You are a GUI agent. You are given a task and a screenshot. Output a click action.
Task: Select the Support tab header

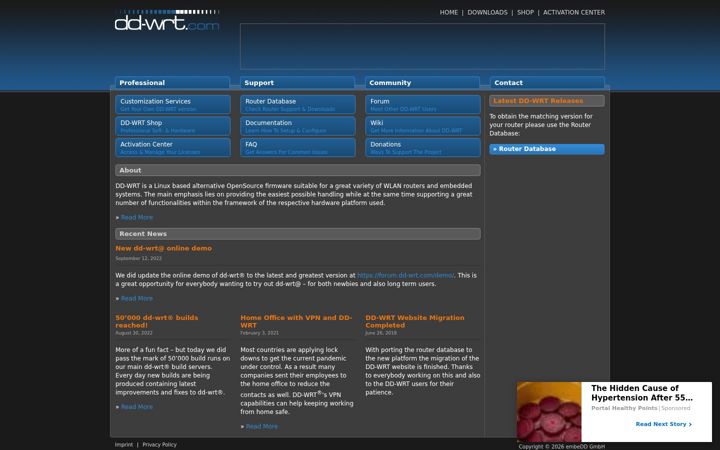pyautogui.click(x=298, y=83)
